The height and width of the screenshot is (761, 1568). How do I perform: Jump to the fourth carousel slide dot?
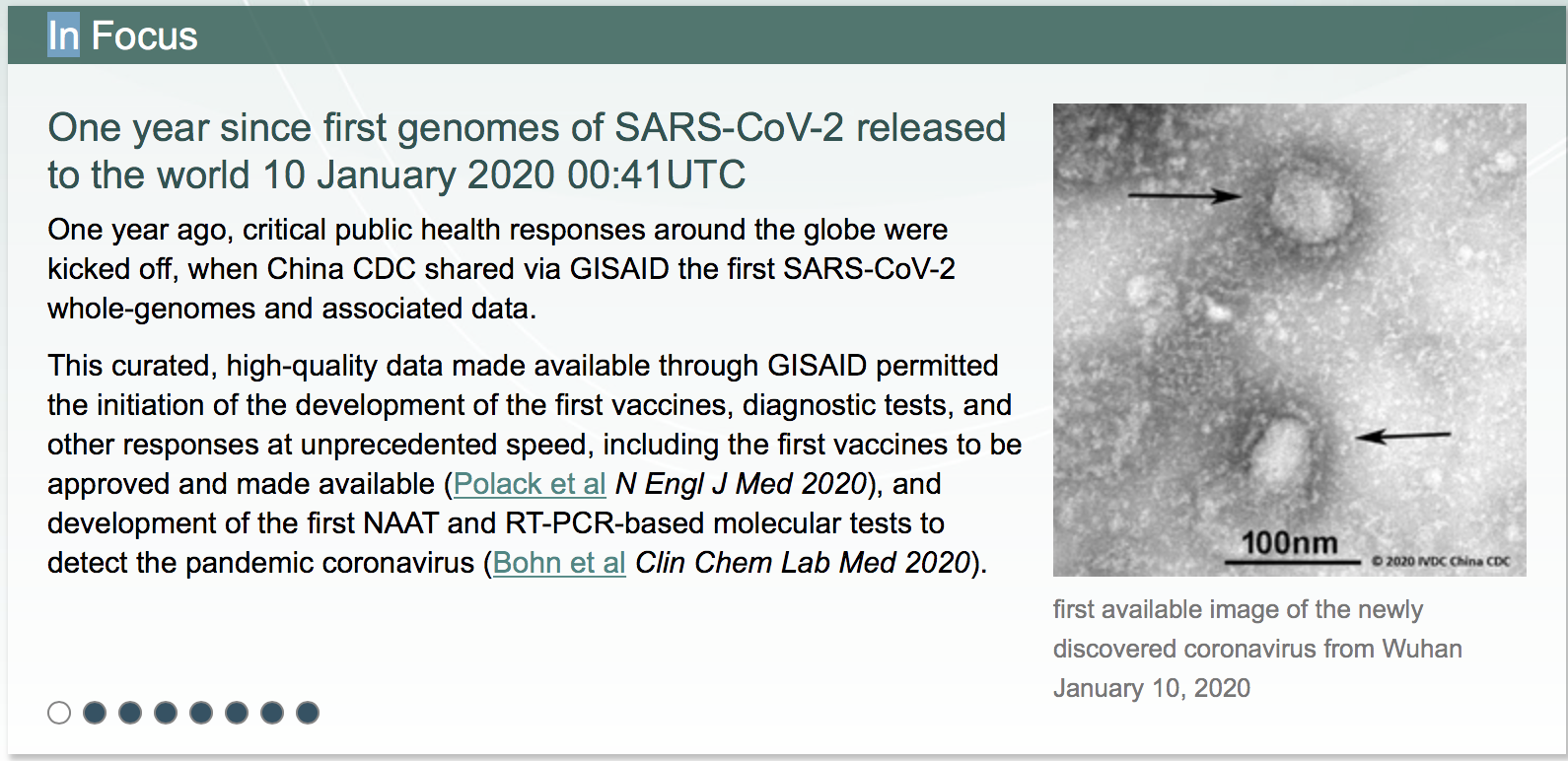[x=166, y=713]
